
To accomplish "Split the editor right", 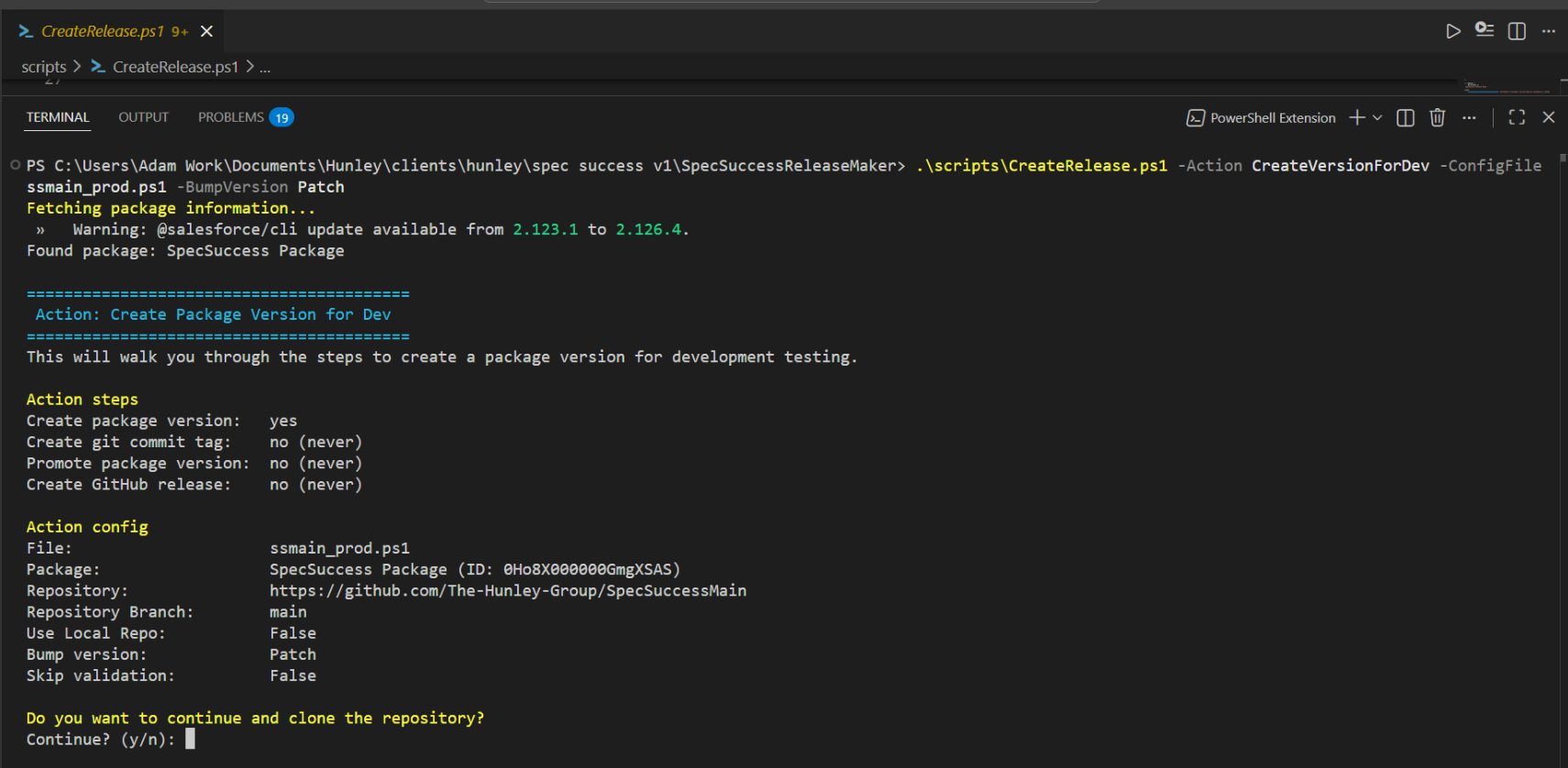I will point(1517,31).
